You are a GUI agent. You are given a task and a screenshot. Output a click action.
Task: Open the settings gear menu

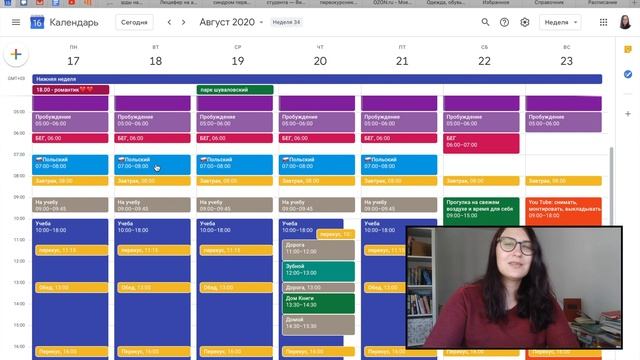tap(524, 22)
